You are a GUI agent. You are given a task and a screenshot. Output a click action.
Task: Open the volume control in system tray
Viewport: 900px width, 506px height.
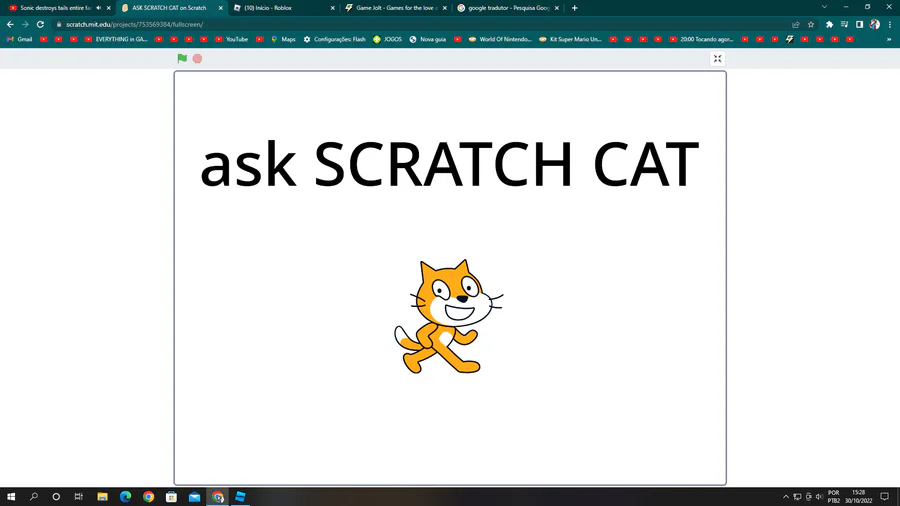pos(819,497)
